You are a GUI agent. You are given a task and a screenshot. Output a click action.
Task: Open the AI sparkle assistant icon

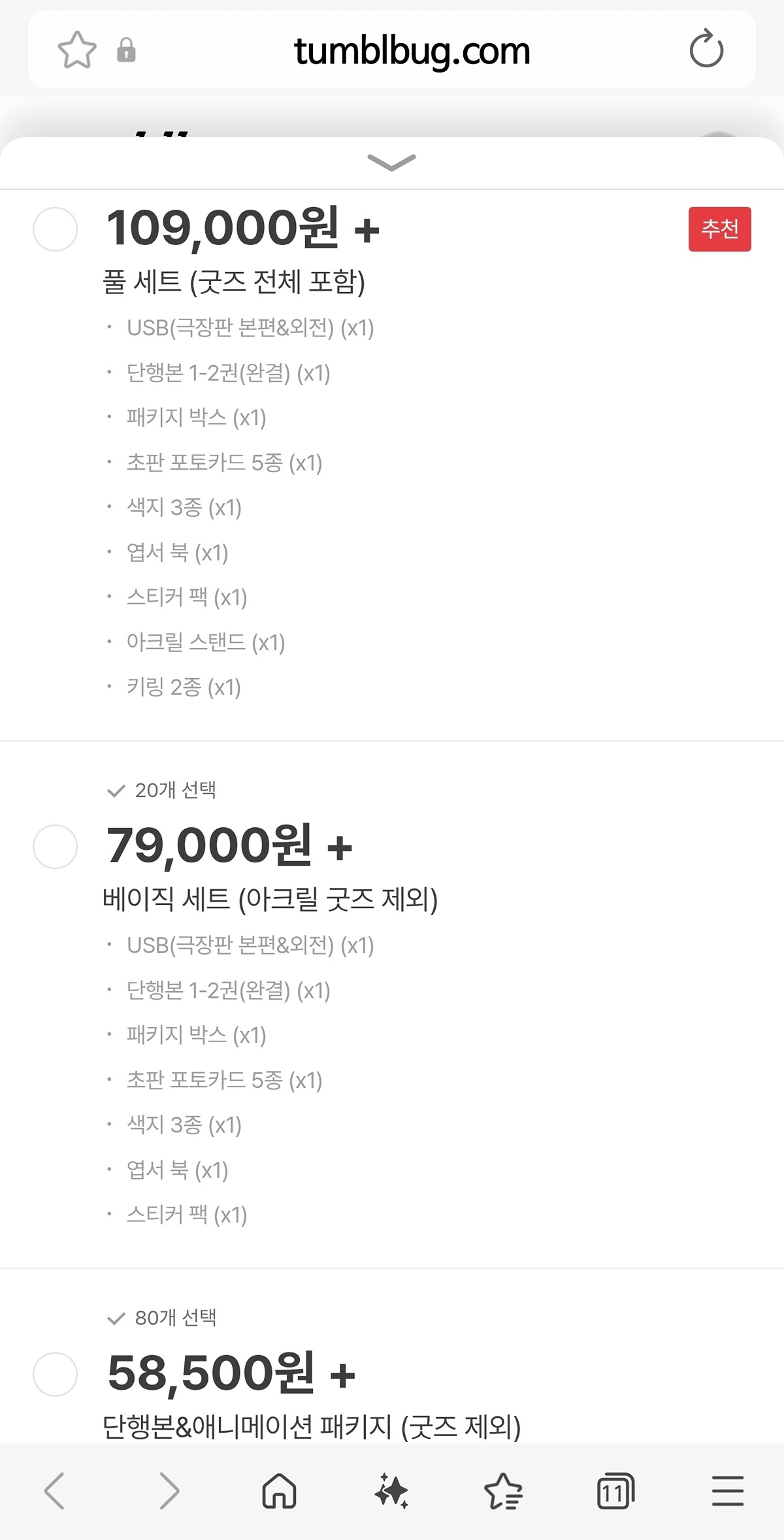coord(392,1491)
